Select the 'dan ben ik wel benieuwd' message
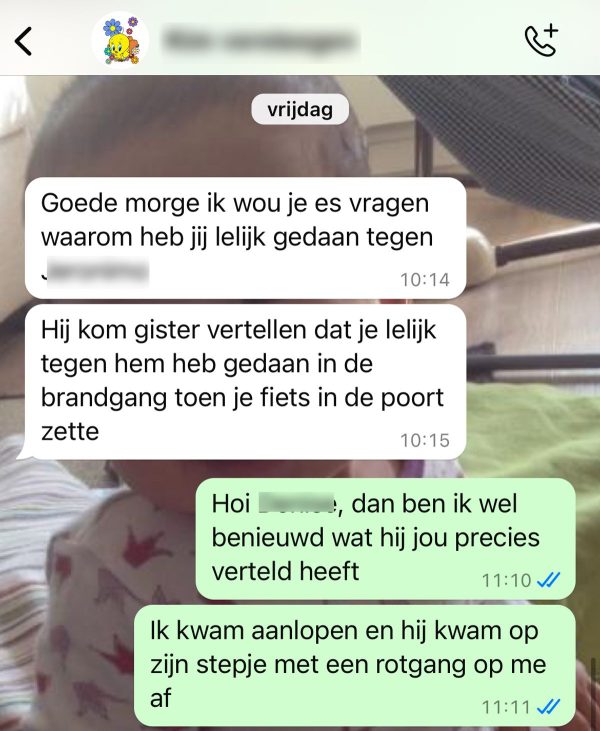This screenshot has width=600, height=731. pos(385,538)
